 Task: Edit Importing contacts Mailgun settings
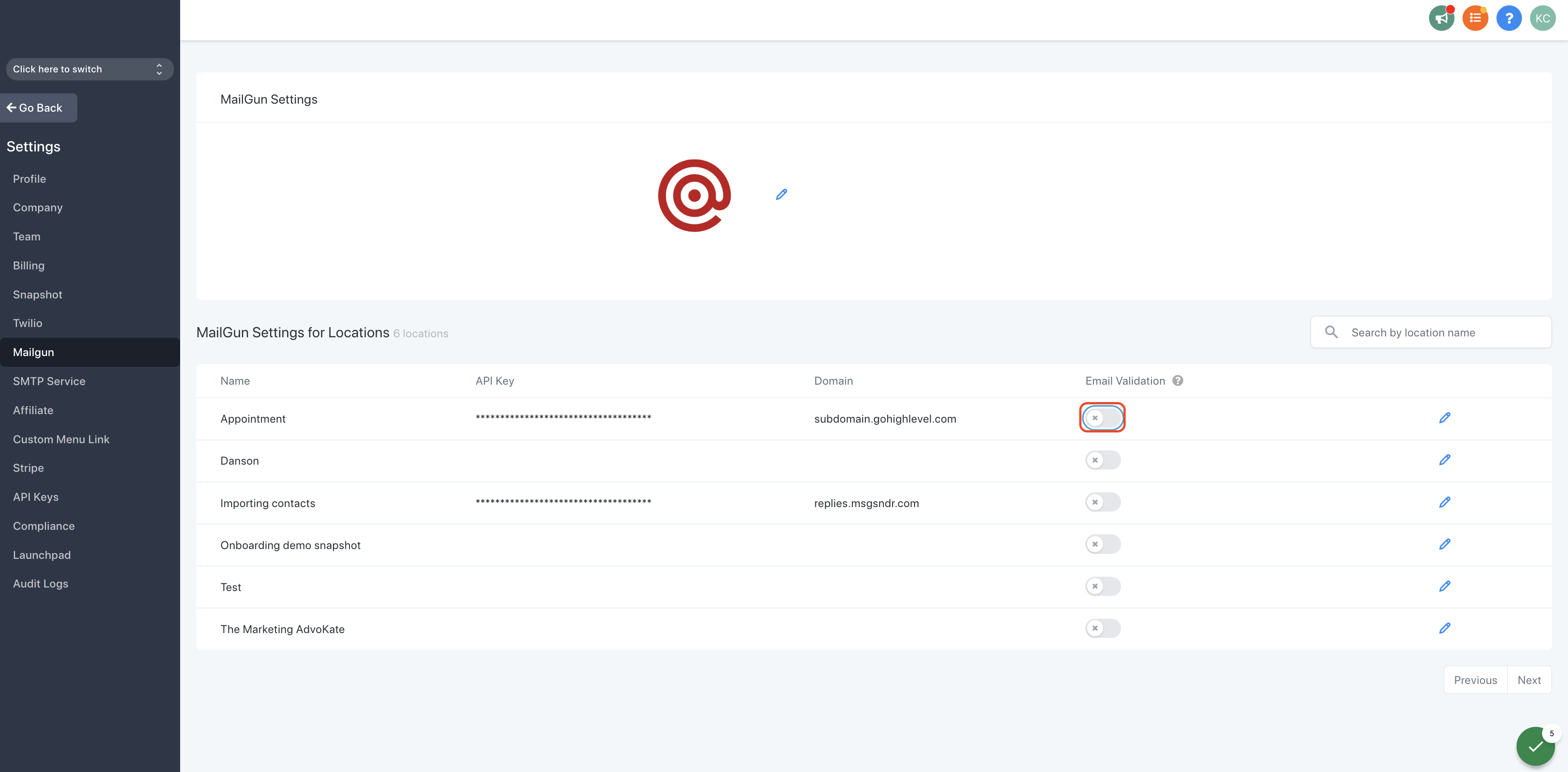pyautogui.click(x=1445, y=503)
